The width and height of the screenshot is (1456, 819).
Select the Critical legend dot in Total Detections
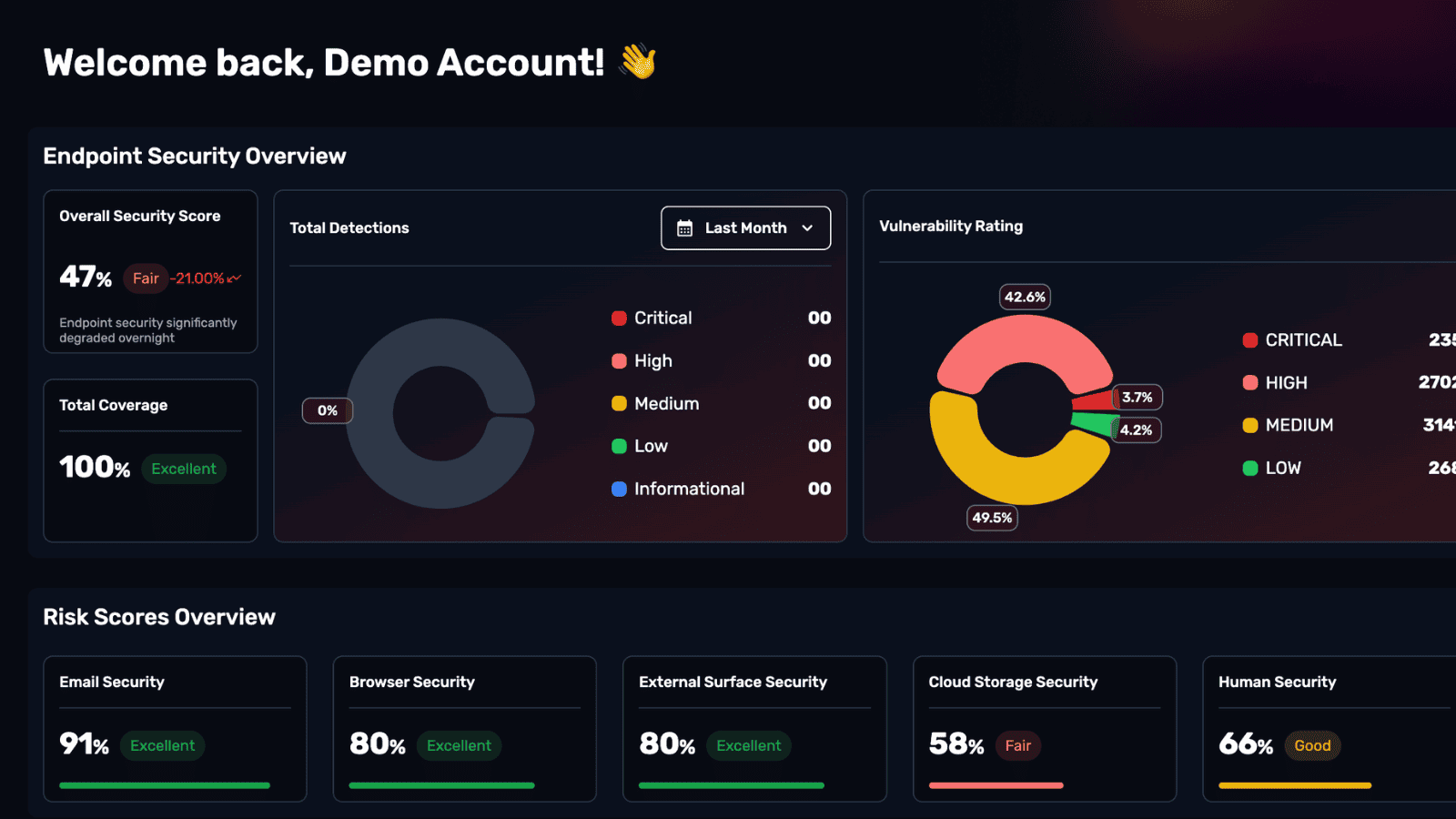click(619, 318)
